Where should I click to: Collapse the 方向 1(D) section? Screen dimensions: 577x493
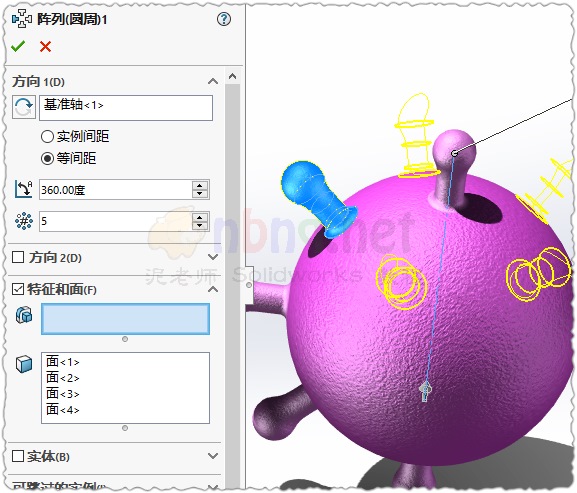pos(213,81)
